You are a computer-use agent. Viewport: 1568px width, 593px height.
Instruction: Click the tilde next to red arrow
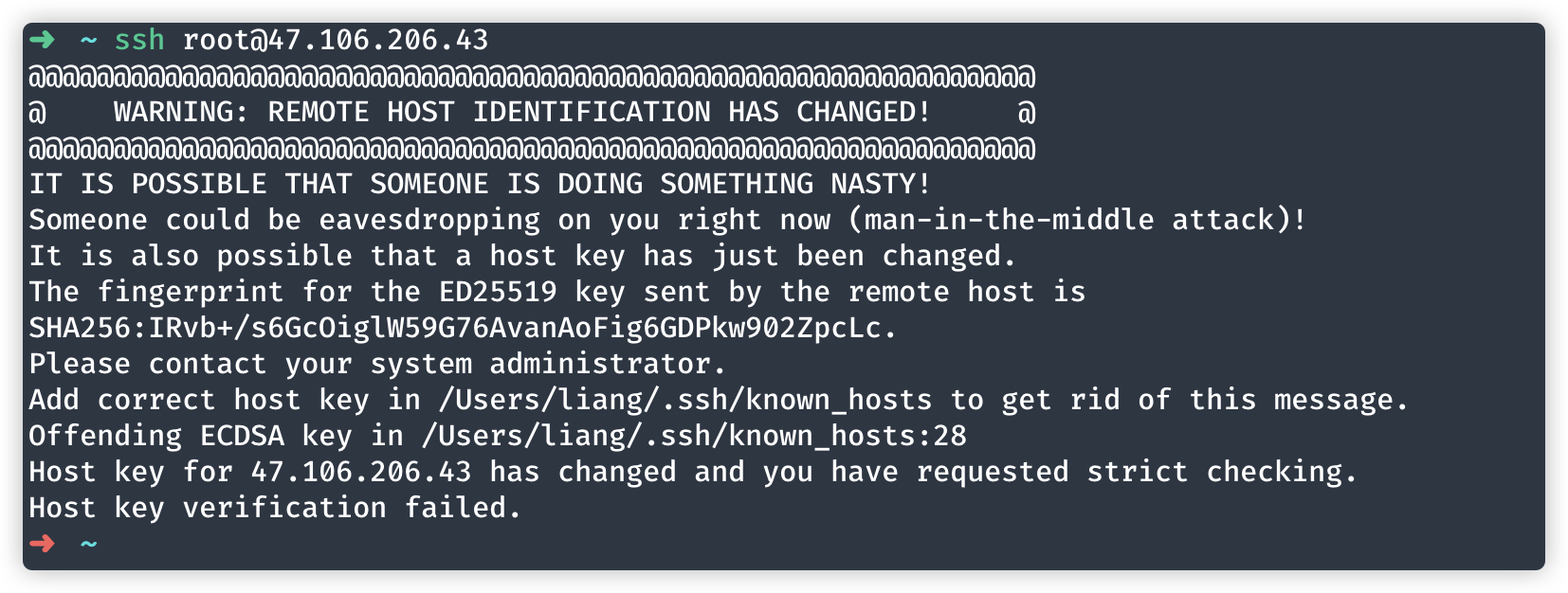pyautogui.click(x=89, y=544)
